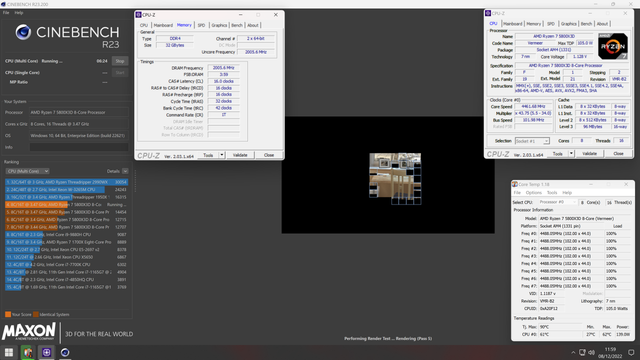Open the Socket #1 selection dropdown
The width and height of the screenshot is (640, 360).
pyautogui.click(x=532, y=141)
